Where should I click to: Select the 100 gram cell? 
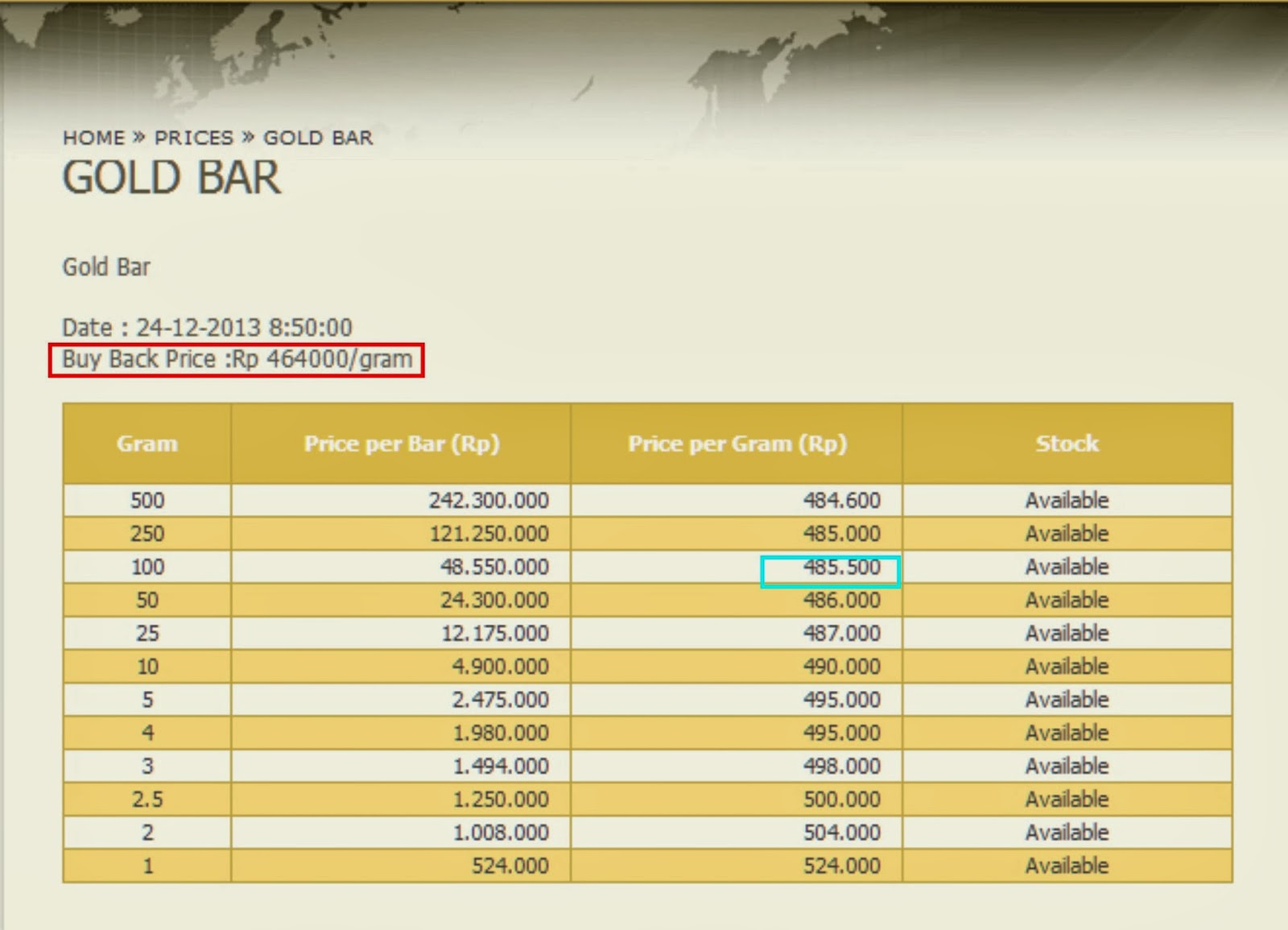pyautogui.click(x=148, y=567)
